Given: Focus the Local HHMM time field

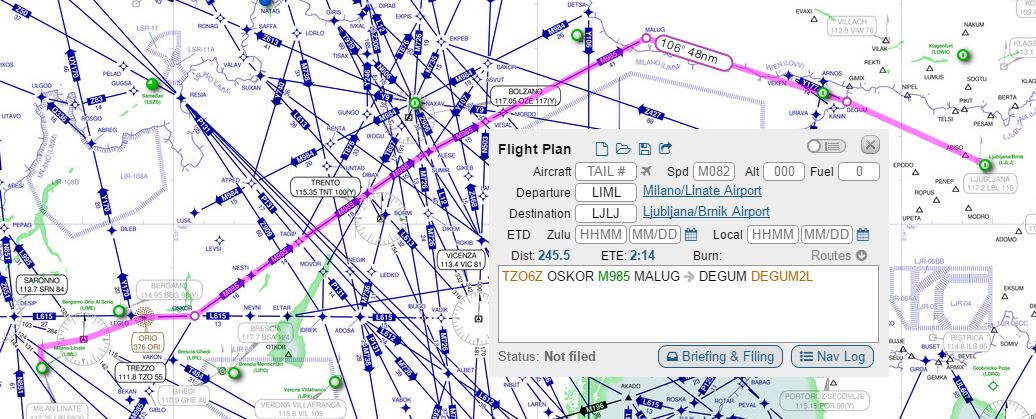Looking at the screenshot, I should coord(773,235).
